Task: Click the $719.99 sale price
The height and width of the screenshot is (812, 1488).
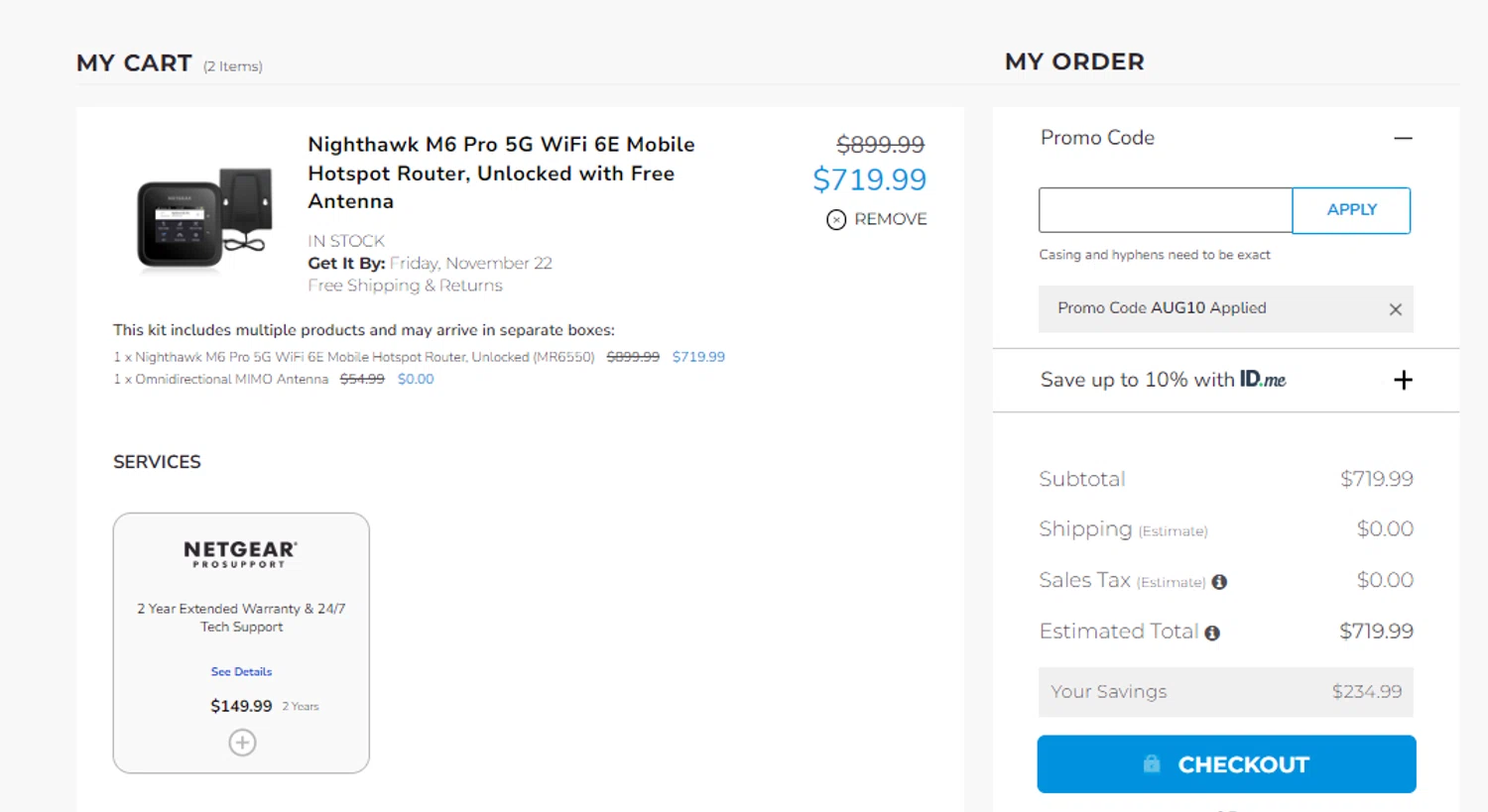Action: click(x=869, y=179)
